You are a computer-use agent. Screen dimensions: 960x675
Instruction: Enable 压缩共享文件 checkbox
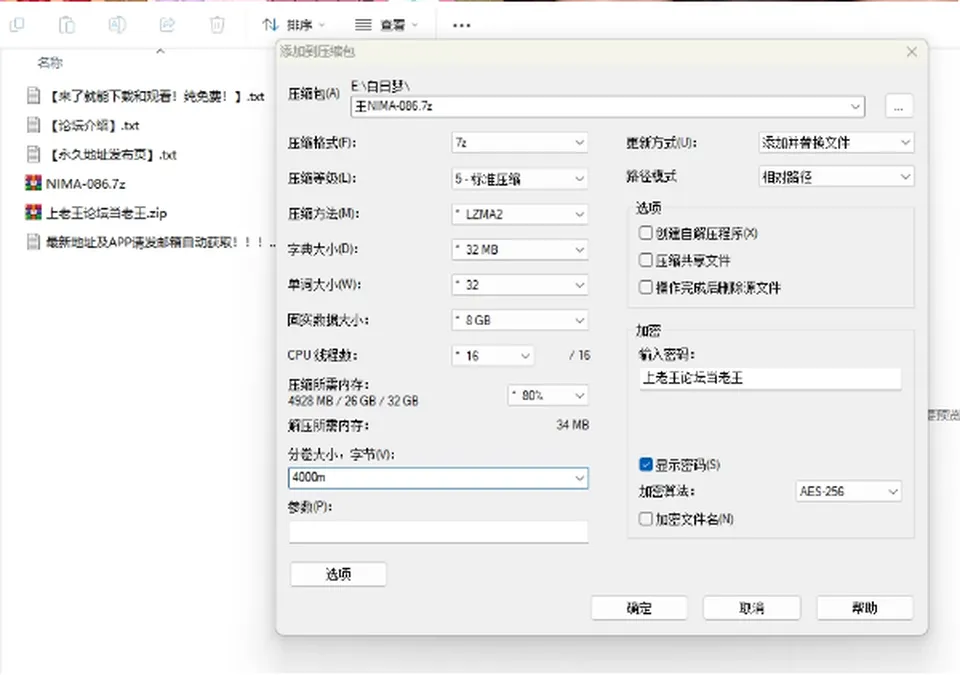click(x=645, y=260)
